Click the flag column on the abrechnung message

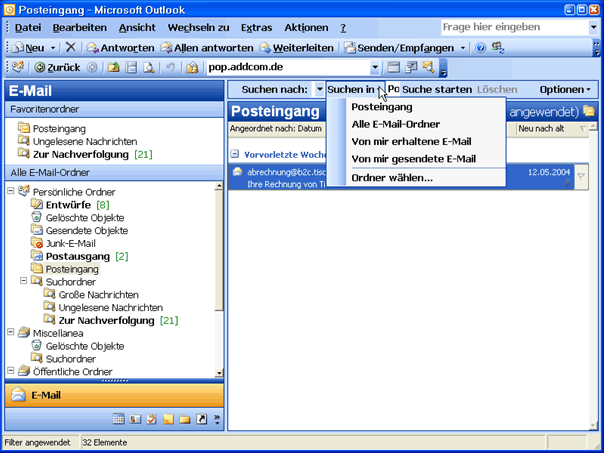pyautogui.click(x=581, y=177)
